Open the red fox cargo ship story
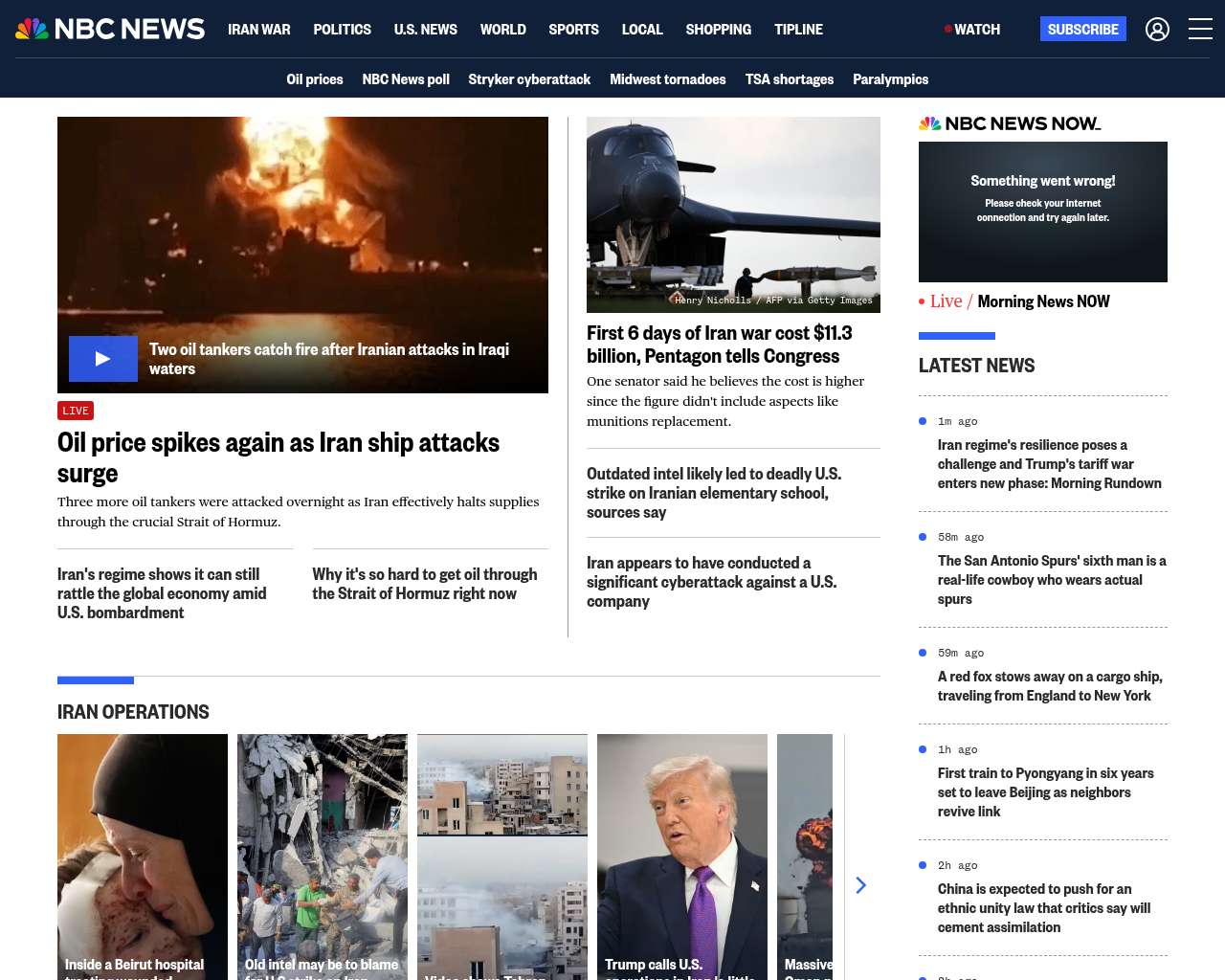This screenshot has width=1225, height=980. pos(1050,686)
